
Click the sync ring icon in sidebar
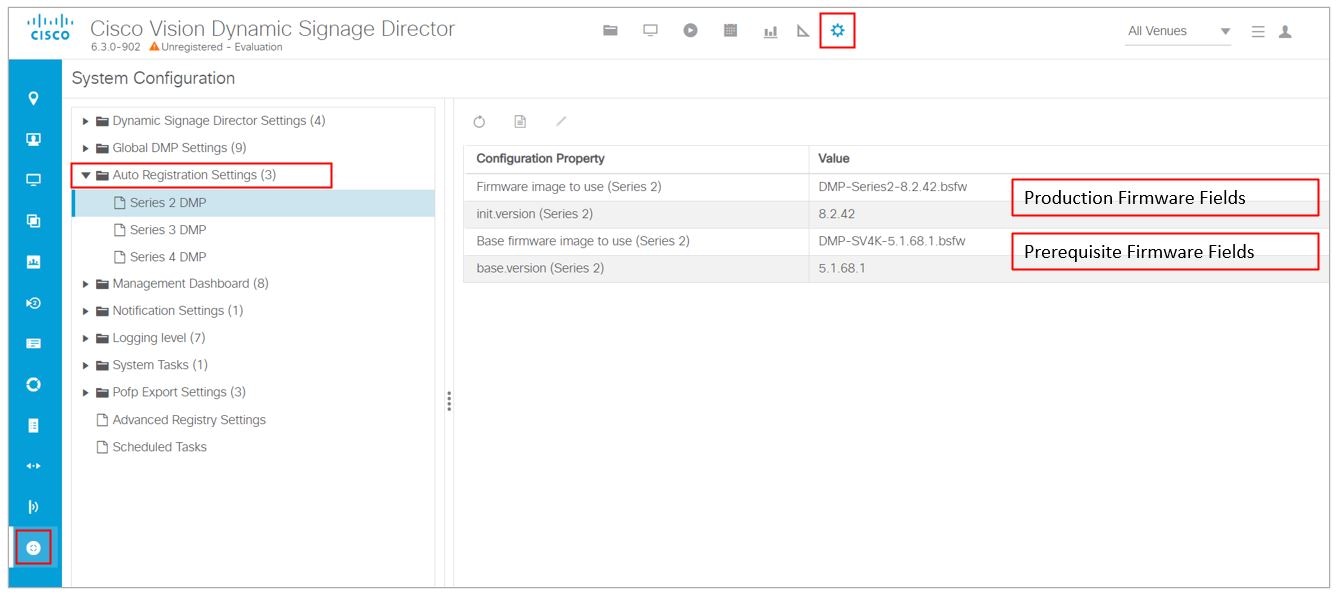click(34, 384)
